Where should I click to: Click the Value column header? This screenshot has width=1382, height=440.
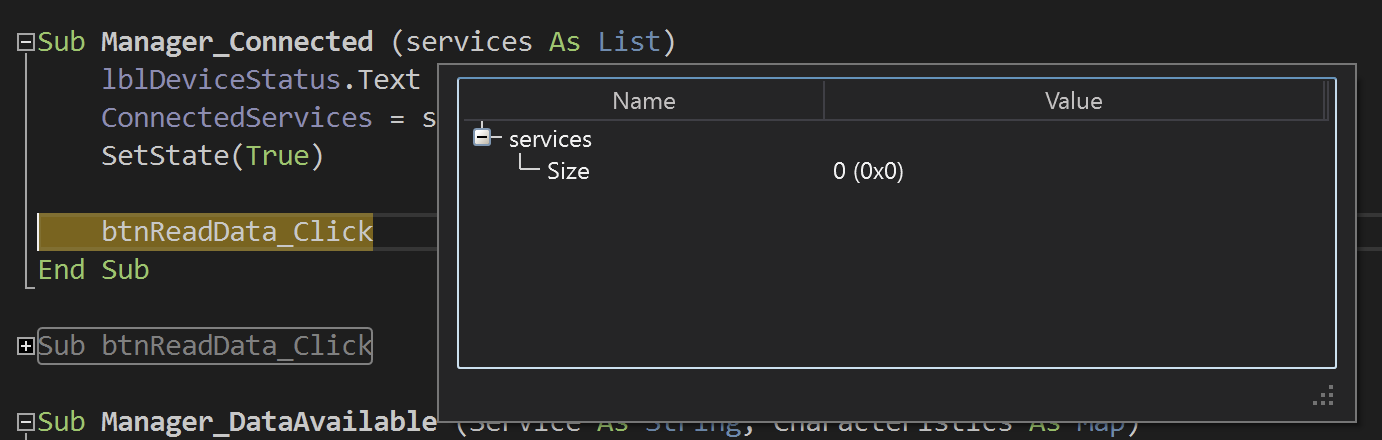(1073, 101)
